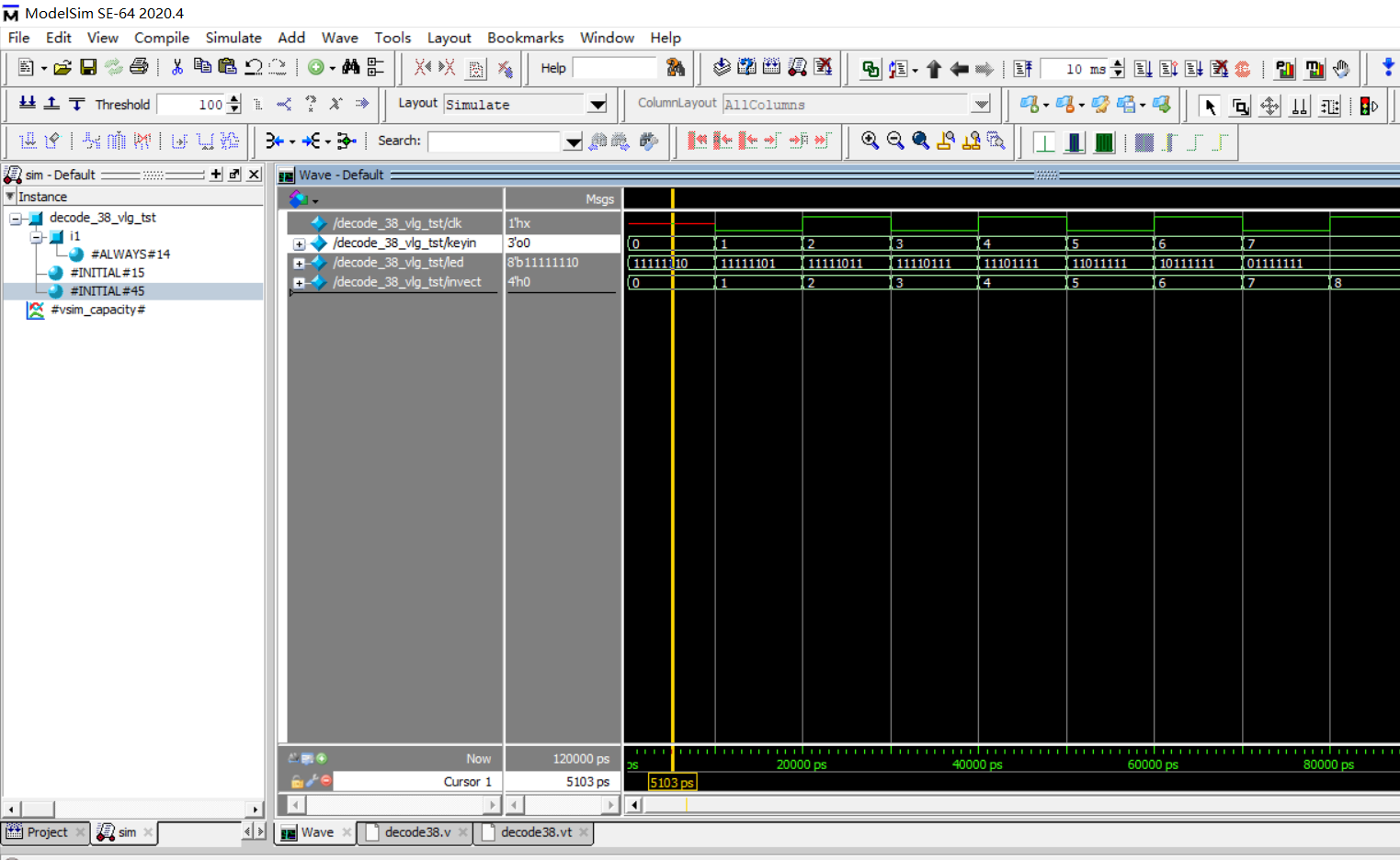The width and height of the screenshot is (1400, 860).
Task: Open the ColumnLayout AllColumns dropdown
Action: point(981,104)
